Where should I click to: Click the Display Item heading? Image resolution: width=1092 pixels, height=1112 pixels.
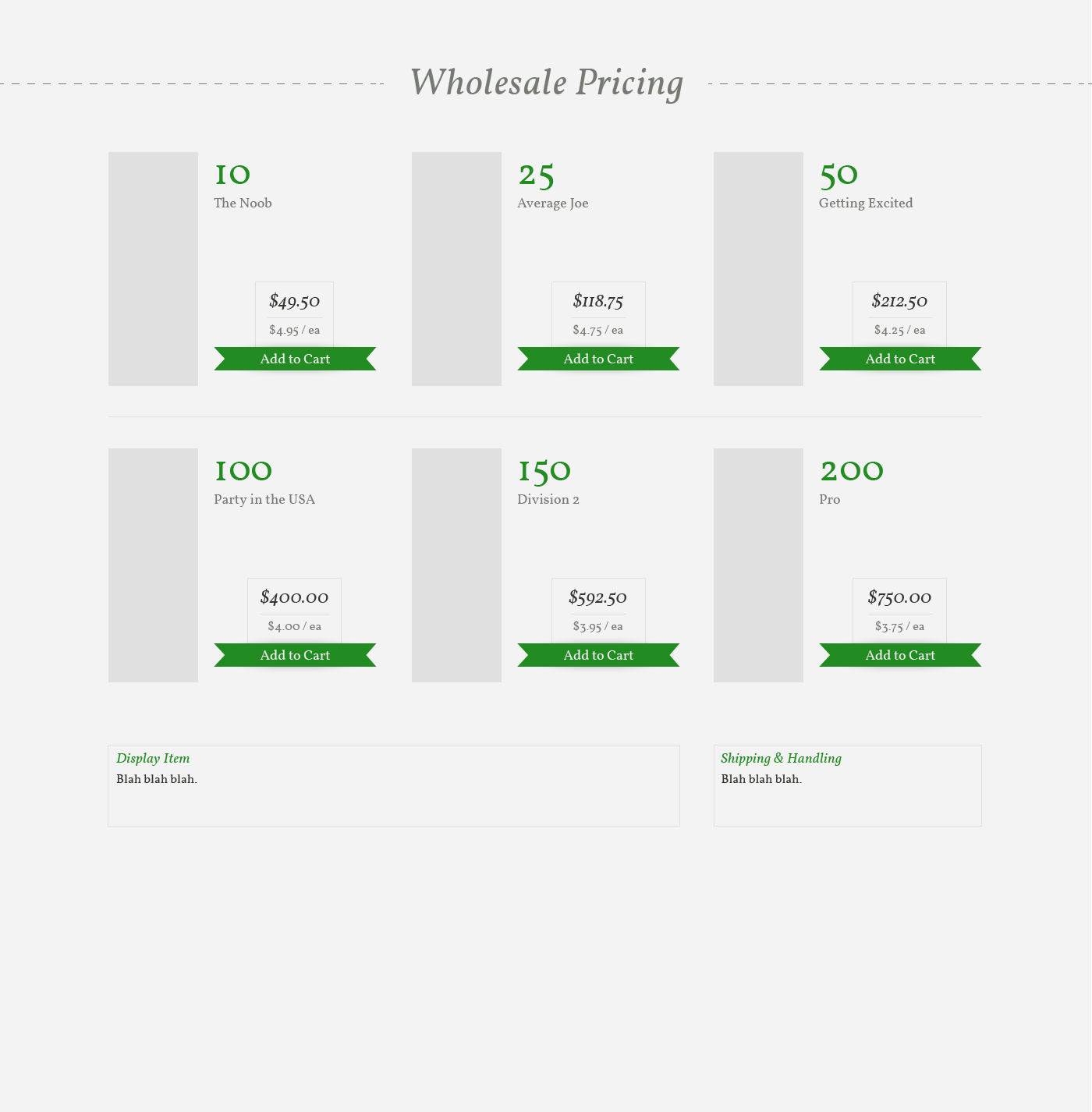tap(153, 758)
